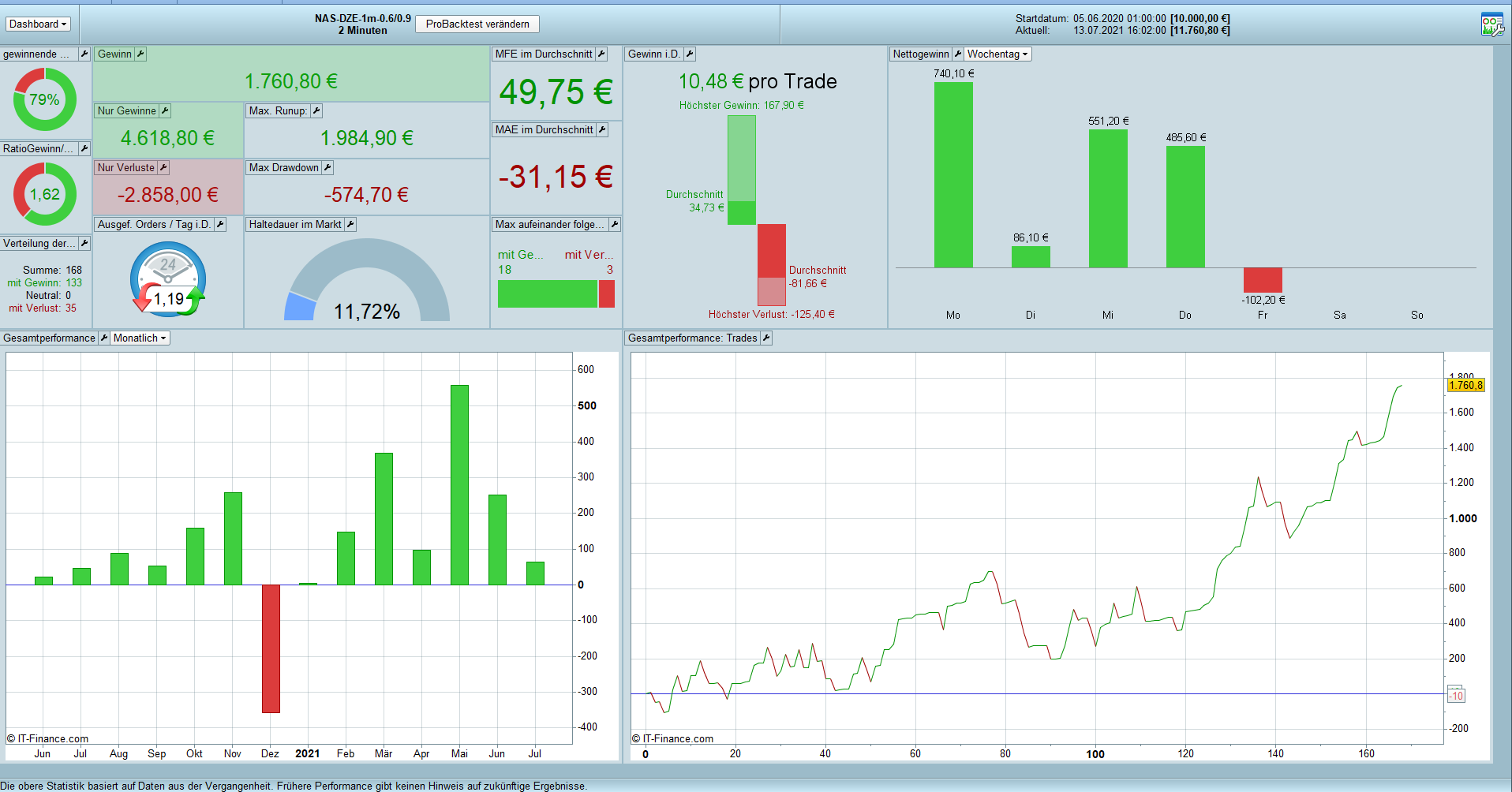1512x792 pixels.
Task: Click the Aktuell 13.07.2021 line
Action: (x=1123, y=31)
